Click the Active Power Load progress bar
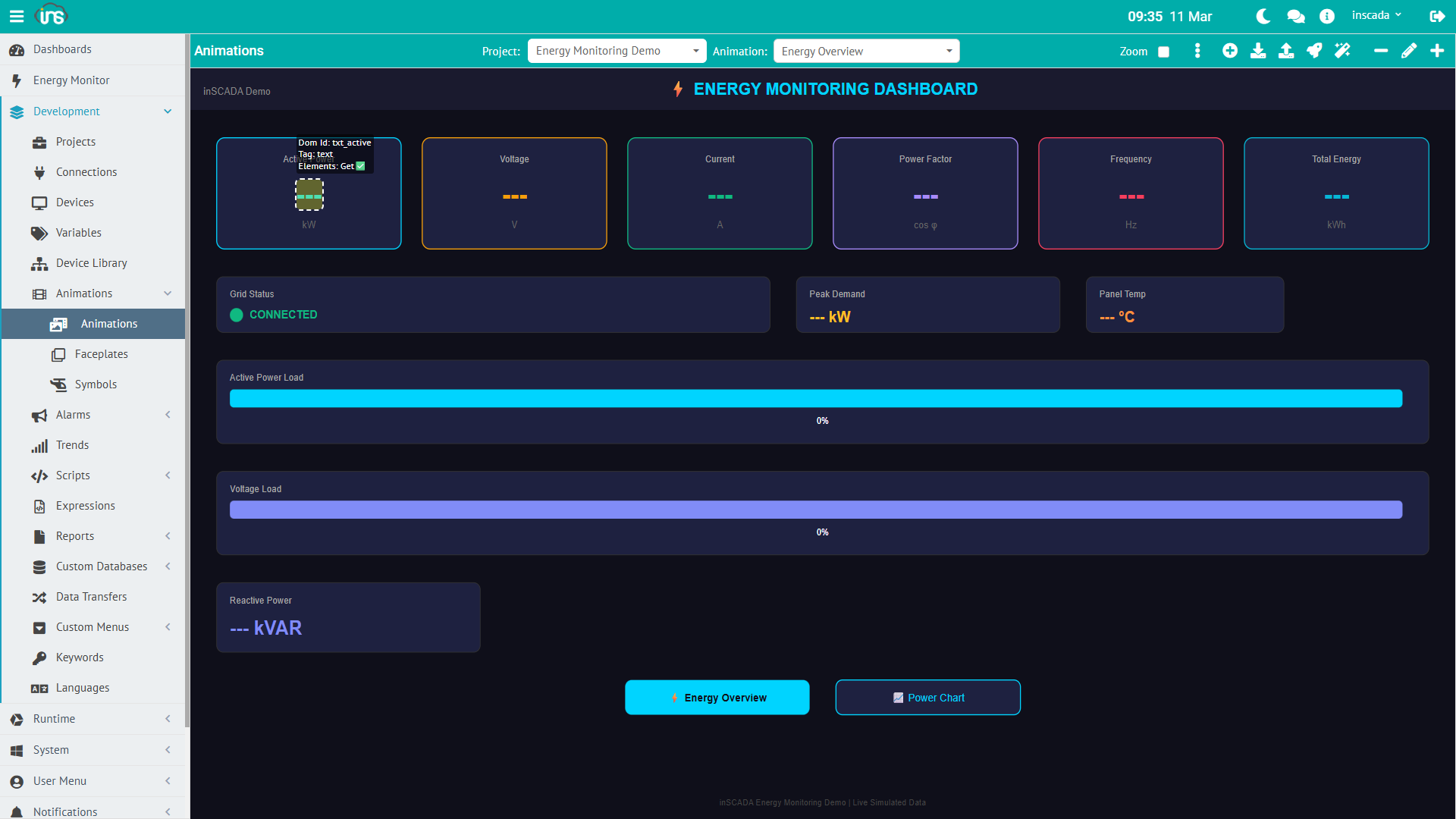The image size is (1456, 819). pos(816,398)
